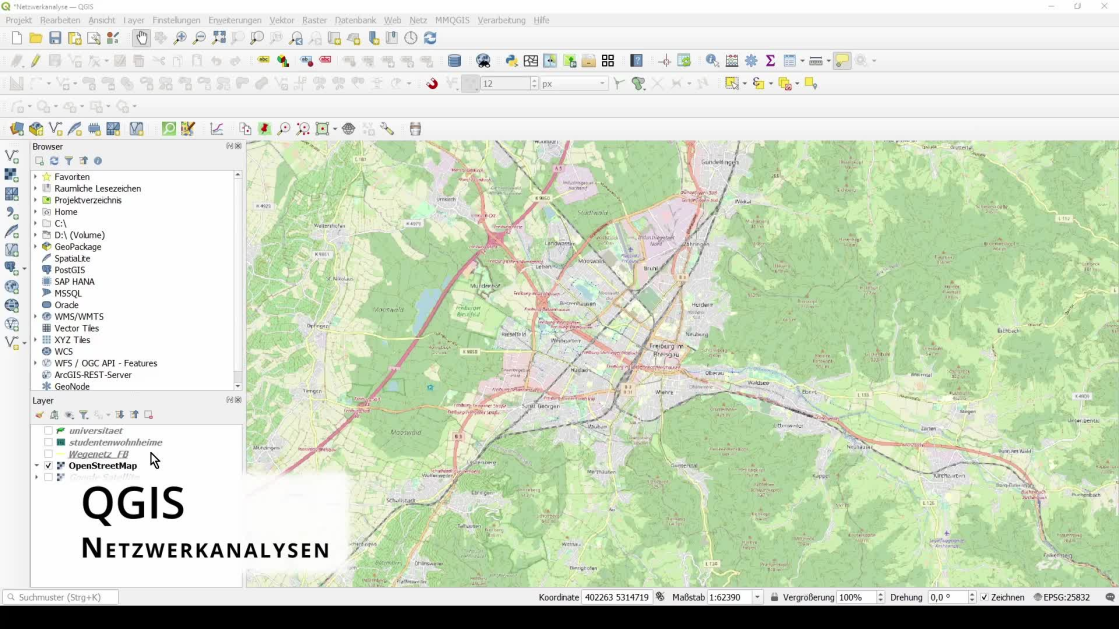Click the Zoom In magnifier tool
The width and height of the screenshot is (1119, 629).
point(180,38)
